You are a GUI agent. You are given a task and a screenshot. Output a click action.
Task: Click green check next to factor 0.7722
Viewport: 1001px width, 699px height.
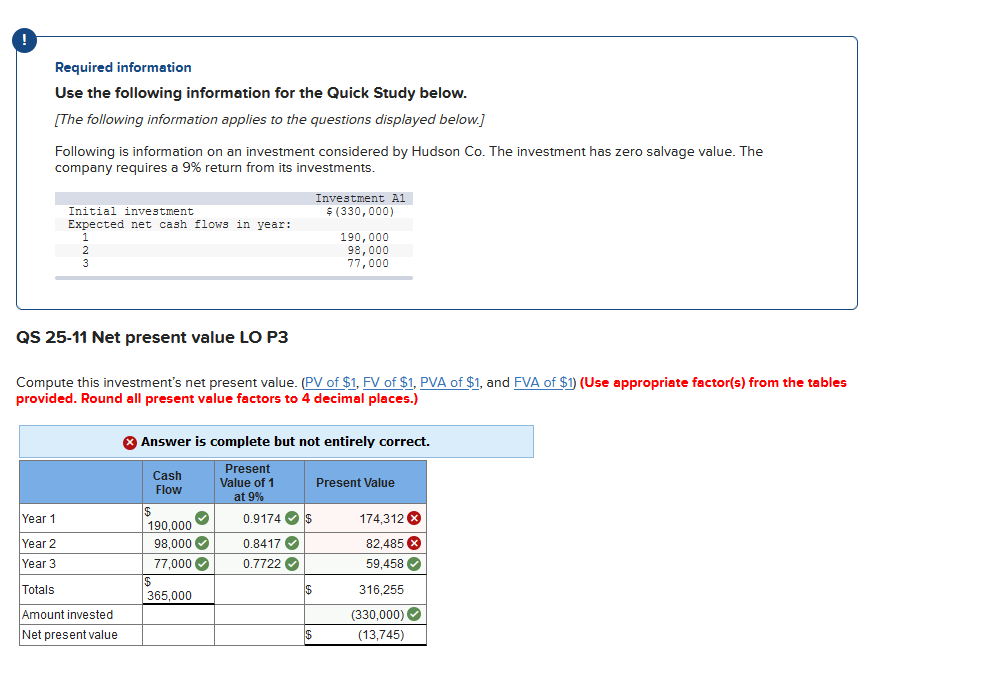pyautogui.click(x=292, y=564)
